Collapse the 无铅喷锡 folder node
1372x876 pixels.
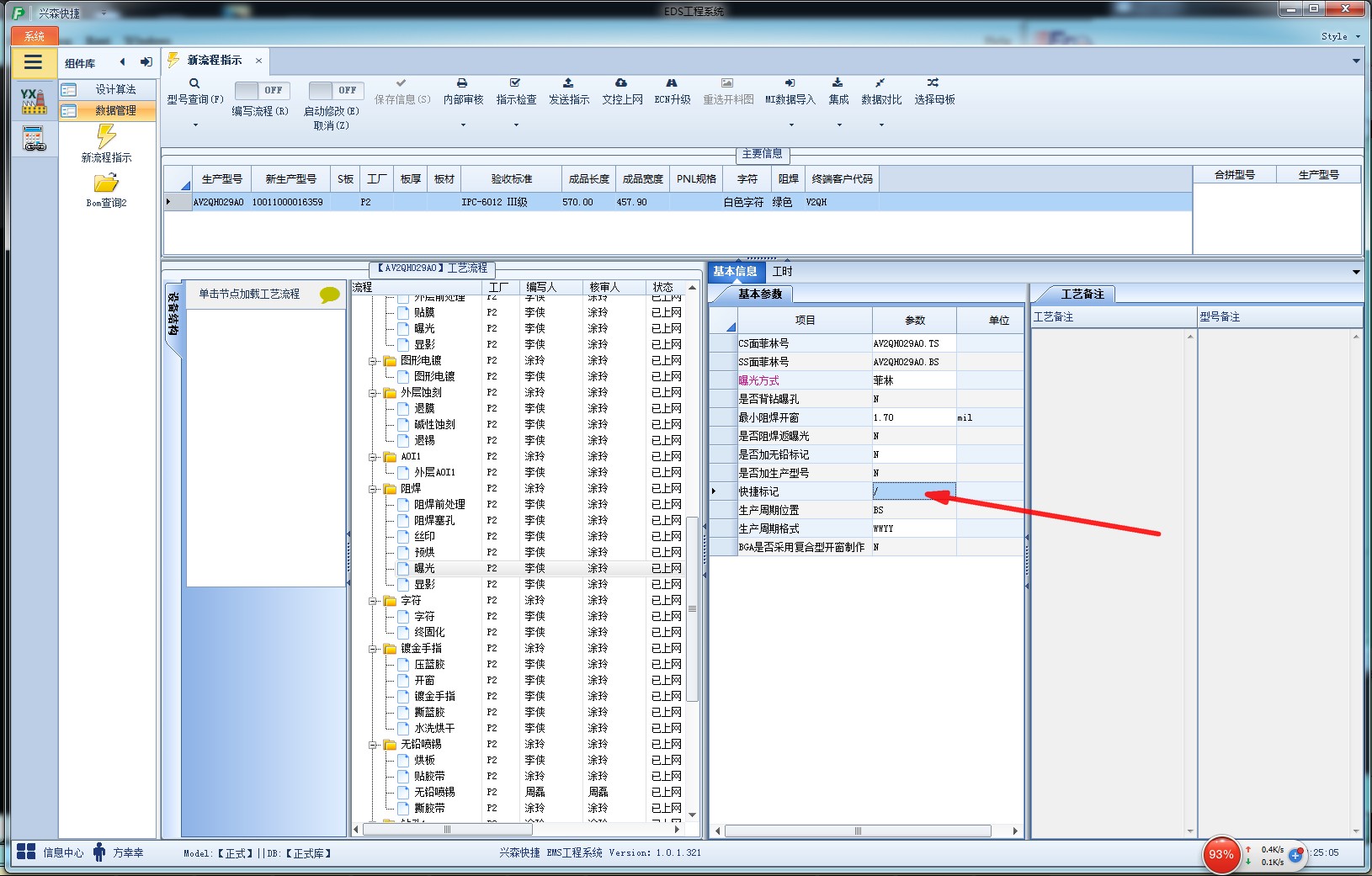pos(373,745)
